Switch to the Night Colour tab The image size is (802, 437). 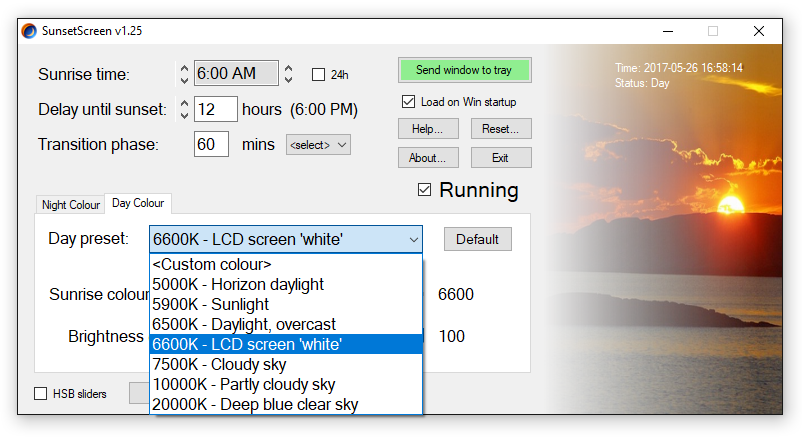71,205
